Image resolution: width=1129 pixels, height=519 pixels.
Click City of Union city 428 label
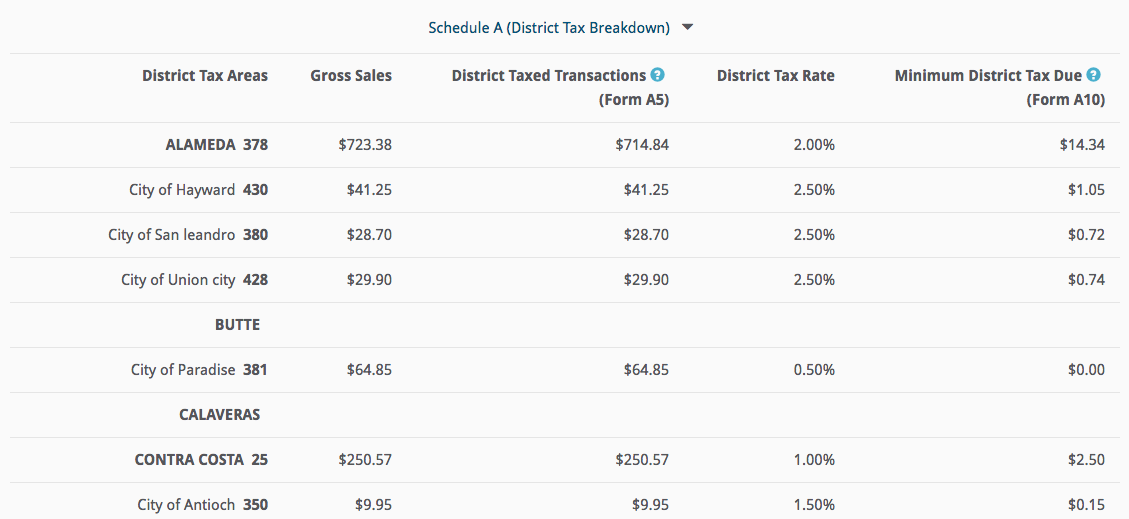coord(194,279)
